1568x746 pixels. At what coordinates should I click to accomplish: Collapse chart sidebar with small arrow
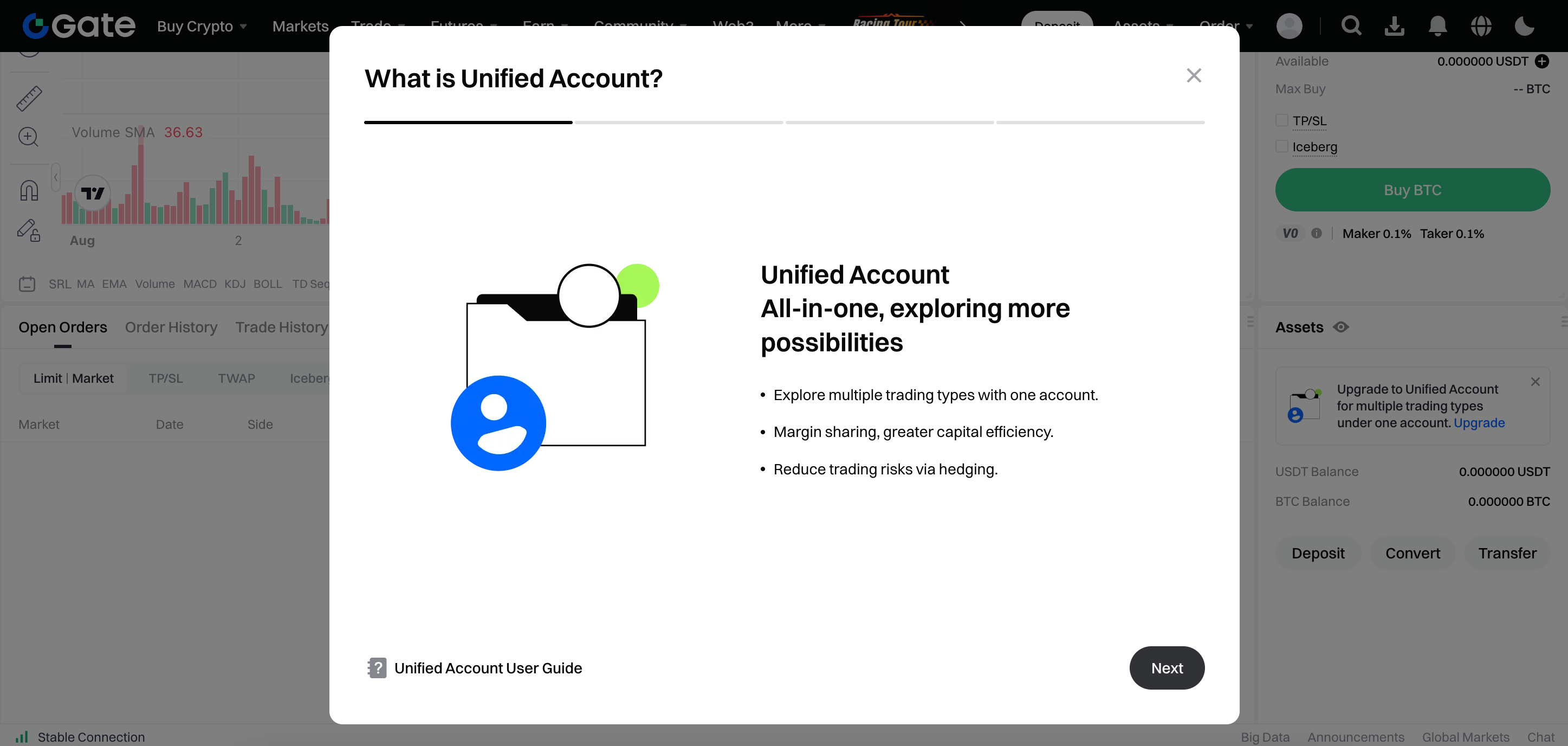pyautogui.click(x=55, y=178)
